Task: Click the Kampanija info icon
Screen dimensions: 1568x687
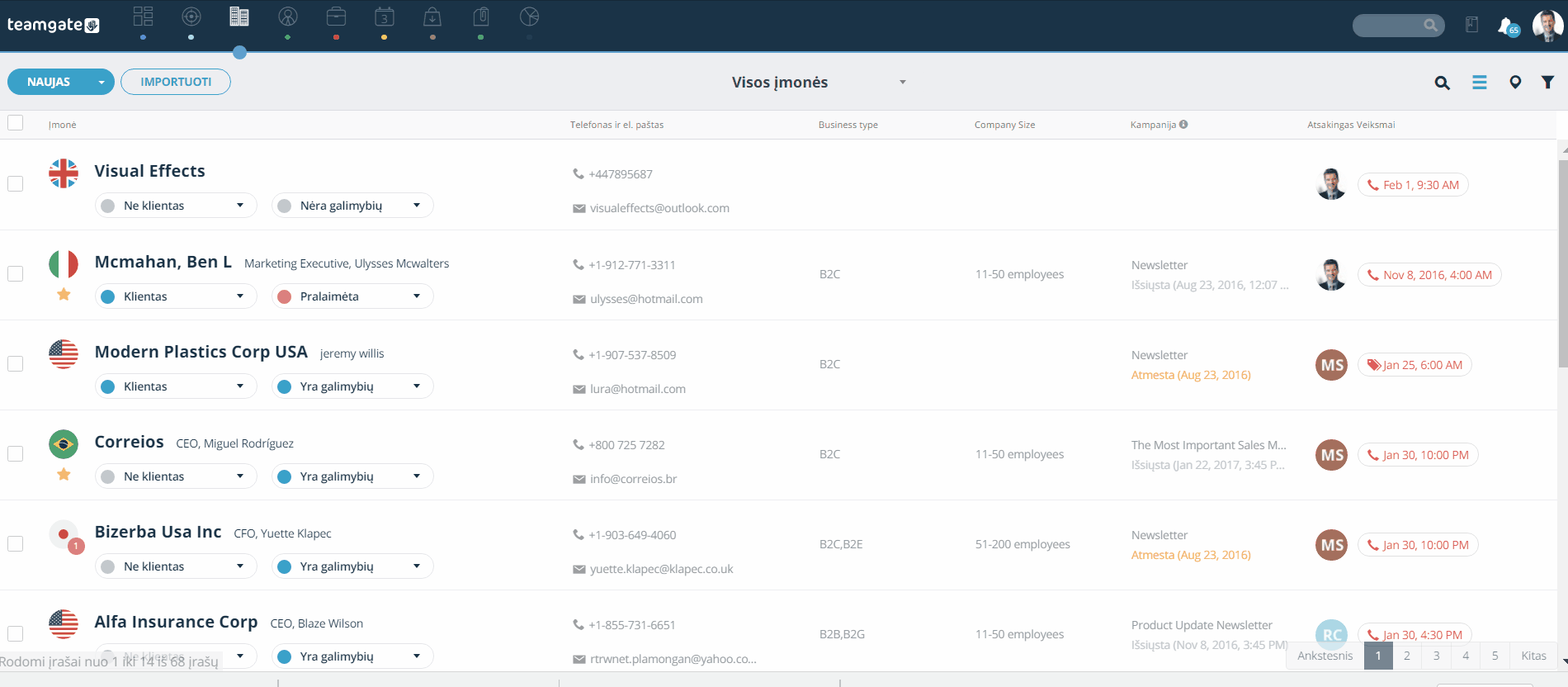Action: 1183,125
